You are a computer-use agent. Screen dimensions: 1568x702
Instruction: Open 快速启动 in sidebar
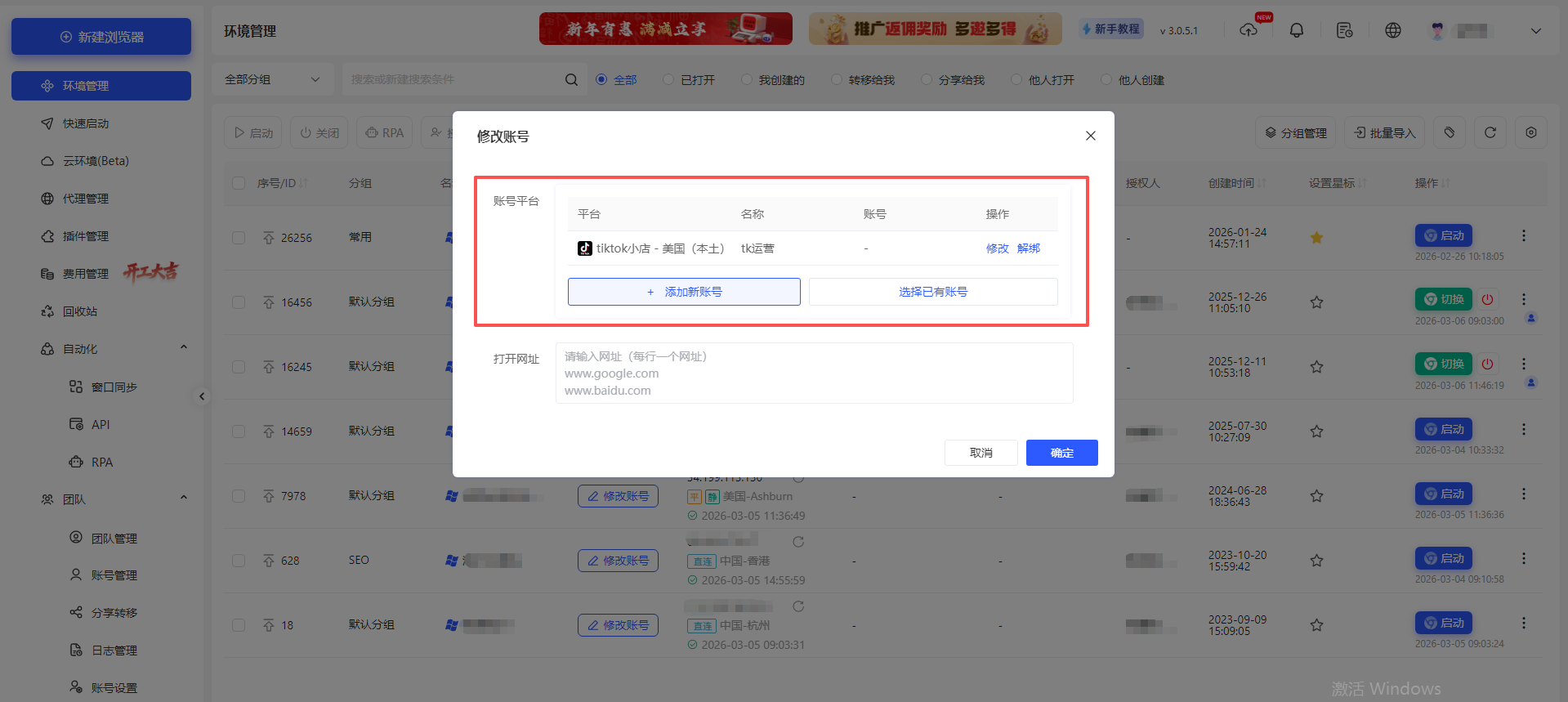(86, 123)
